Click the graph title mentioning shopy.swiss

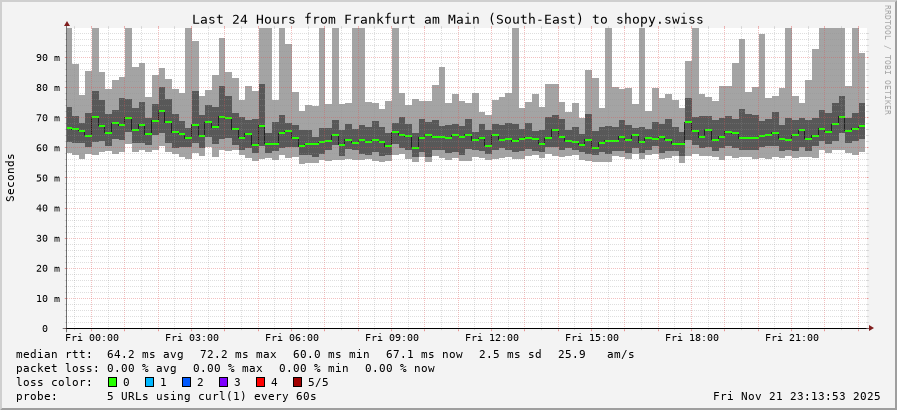pos(447,19)
